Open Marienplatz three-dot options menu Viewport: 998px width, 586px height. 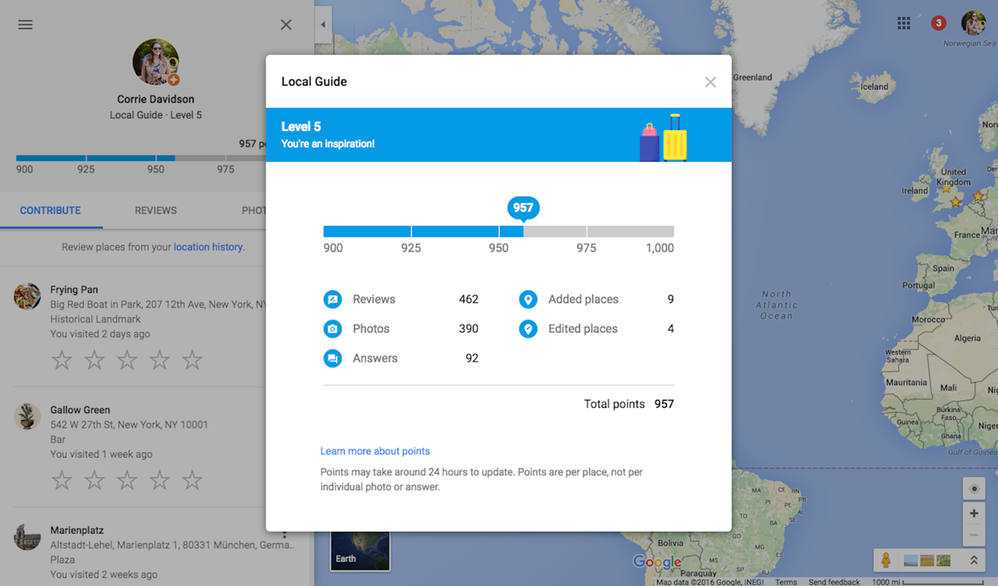pos(285,533)
